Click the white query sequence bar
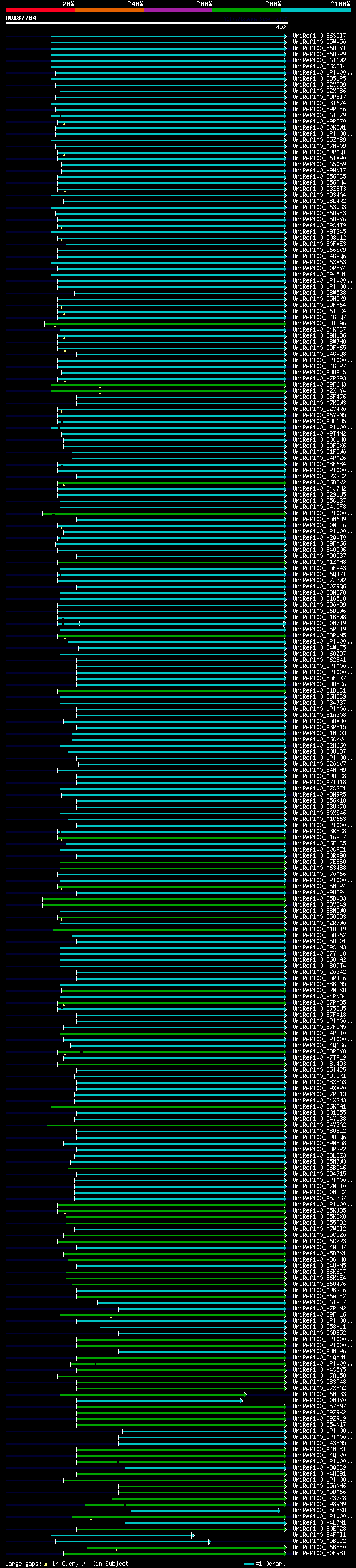 (147, 23)
